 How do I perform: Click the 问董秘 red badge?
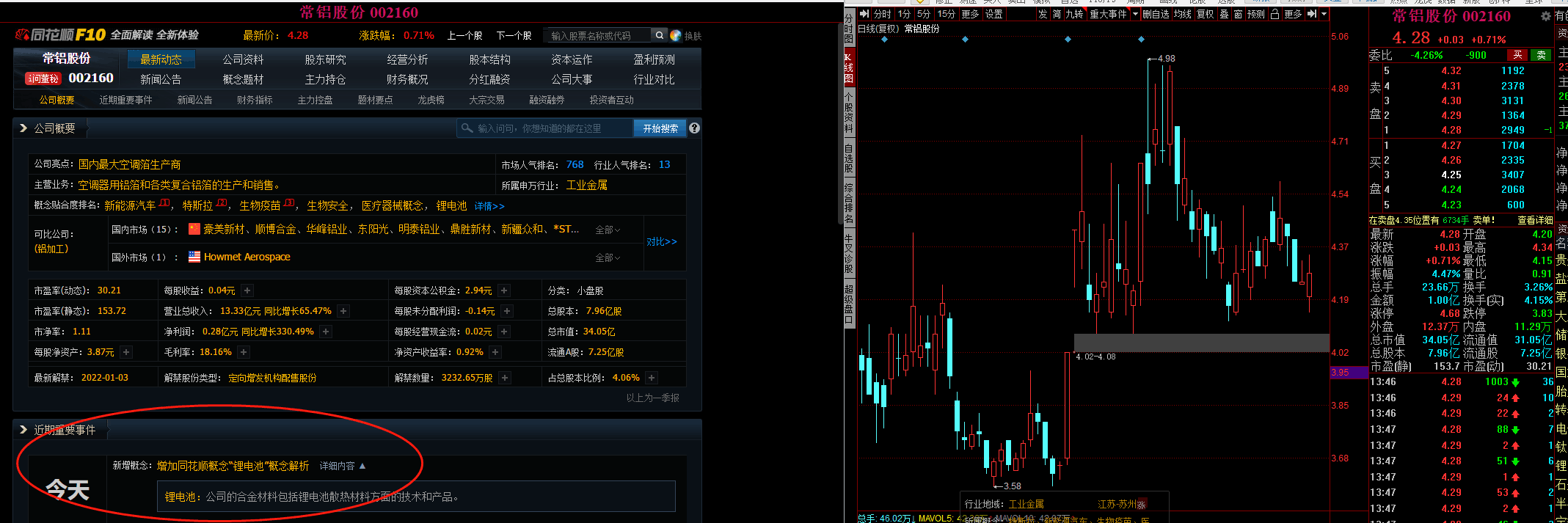point(43,78)
